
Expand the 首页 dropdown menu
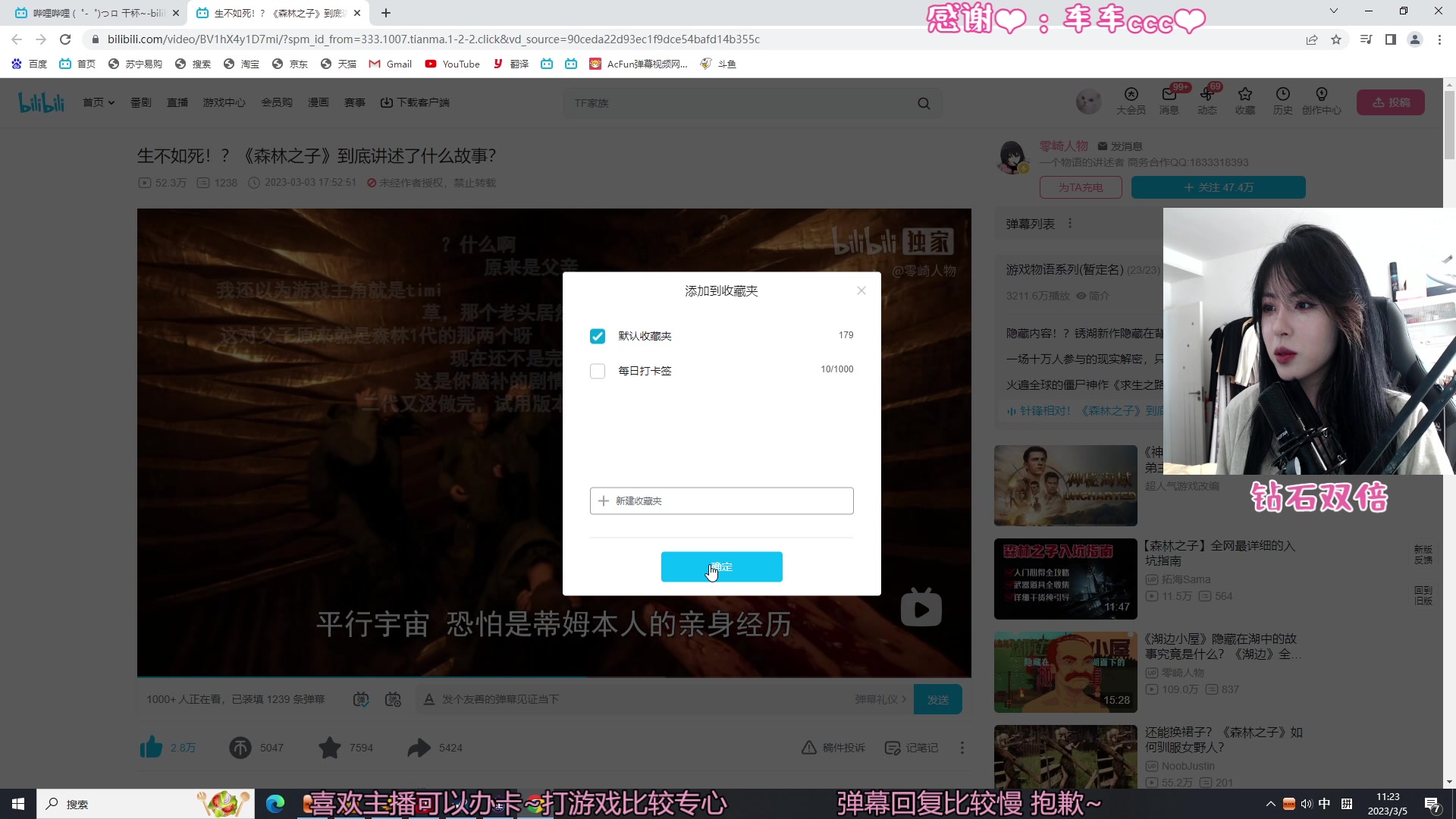(99, 102)
